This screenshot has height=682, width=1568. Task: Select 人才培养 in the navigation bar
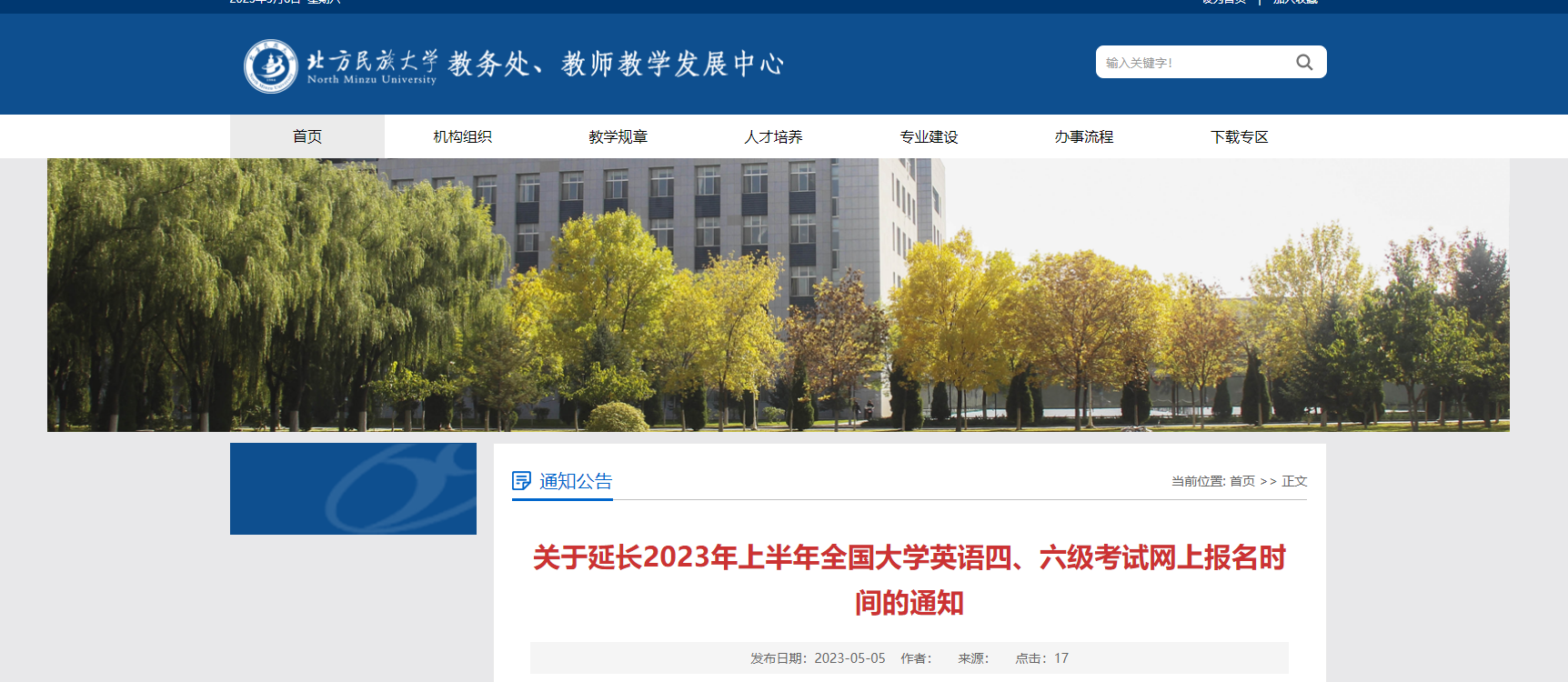click(773, 136)
